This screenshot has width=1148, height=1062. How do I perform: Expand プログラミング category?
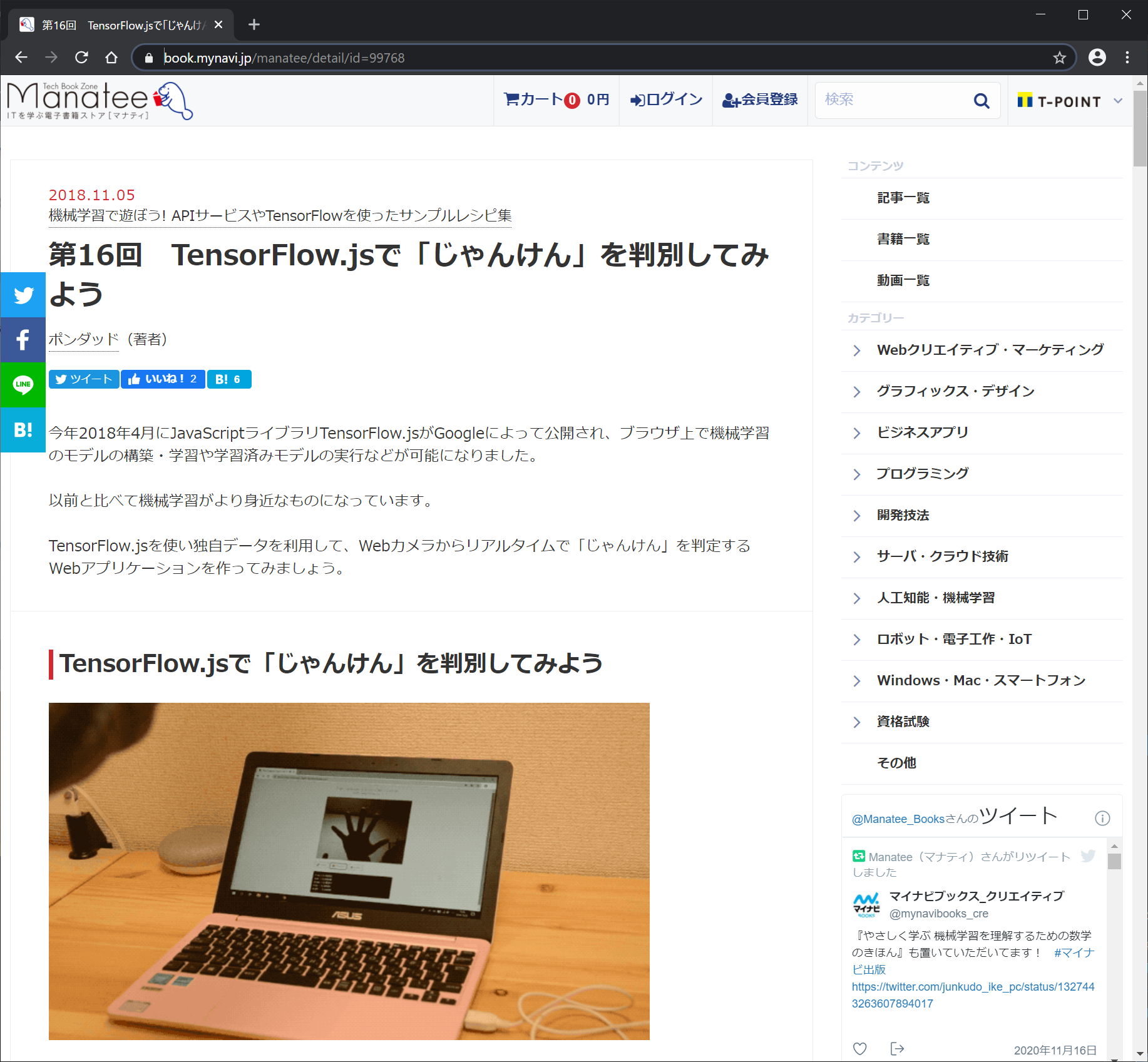pos(981,474)
